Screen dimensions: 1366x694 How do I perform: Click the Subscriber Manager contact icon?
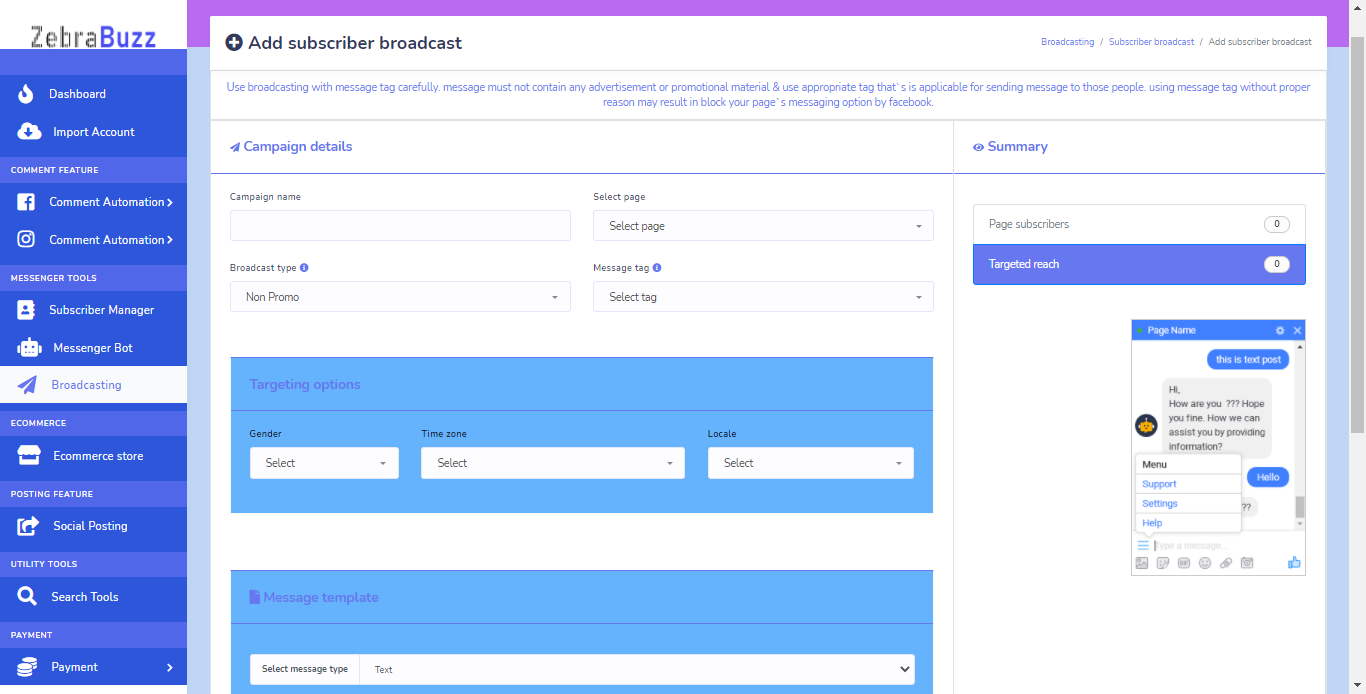click(26, 310)
